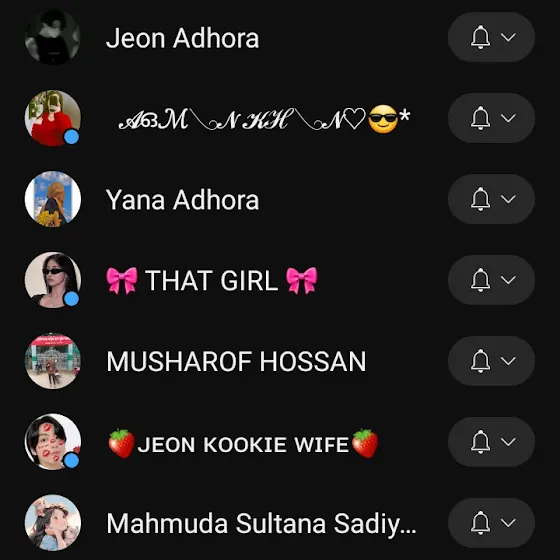
Task: Open JEON KOOKIE WIFE channel name
Action: [243, 444]
